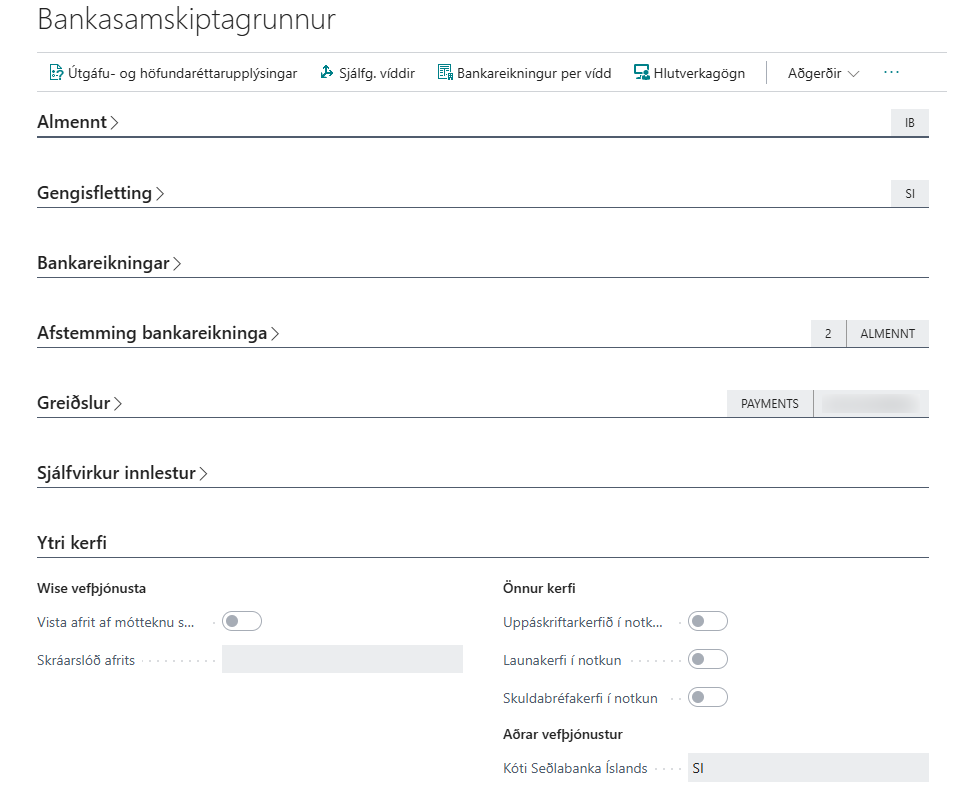
Task: Click the PAYMENTS summary value
Action: [x=769, y=404]
